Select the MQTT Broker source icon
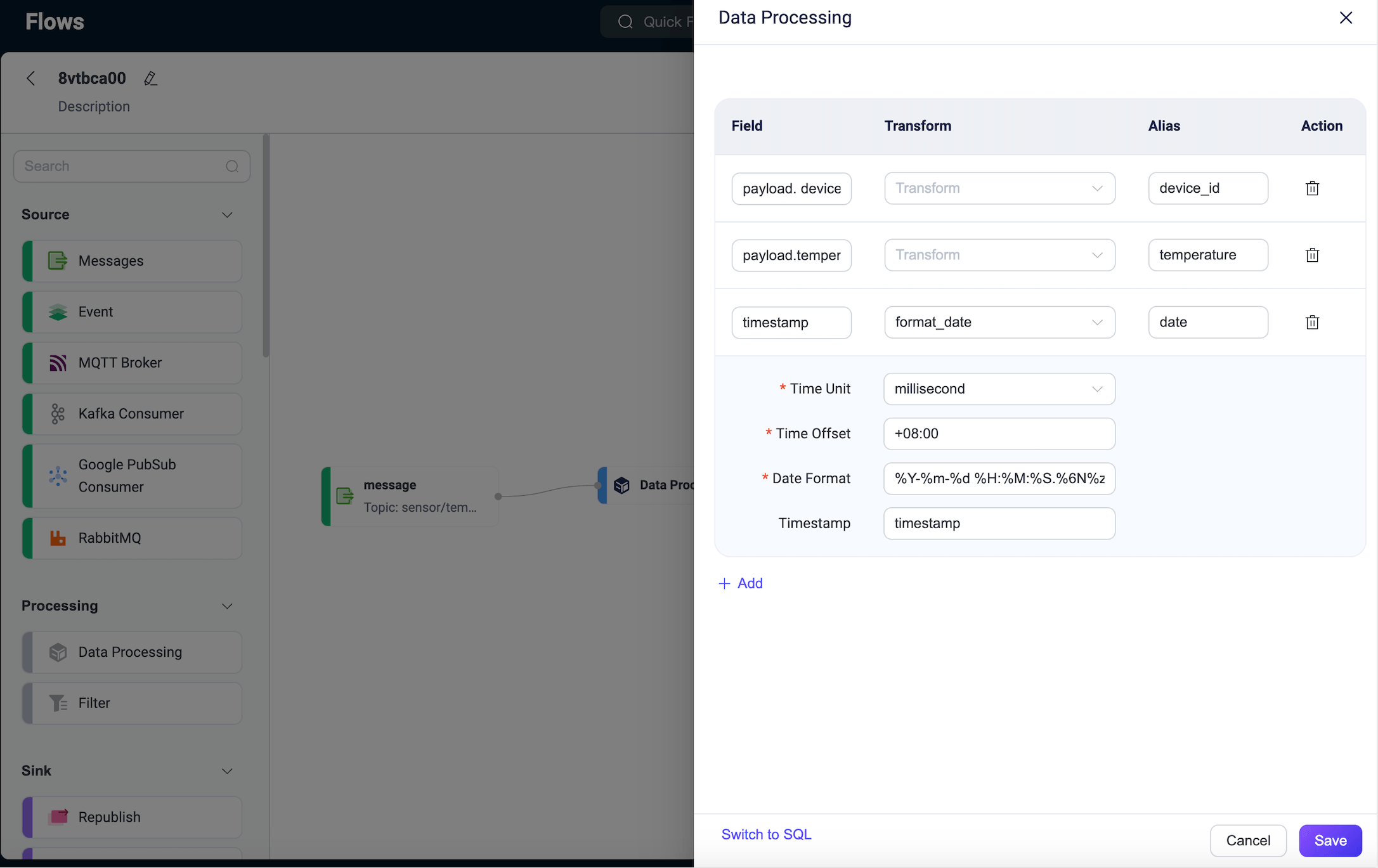The height and width of the screenshot is (868, 1378). (58, 362)
